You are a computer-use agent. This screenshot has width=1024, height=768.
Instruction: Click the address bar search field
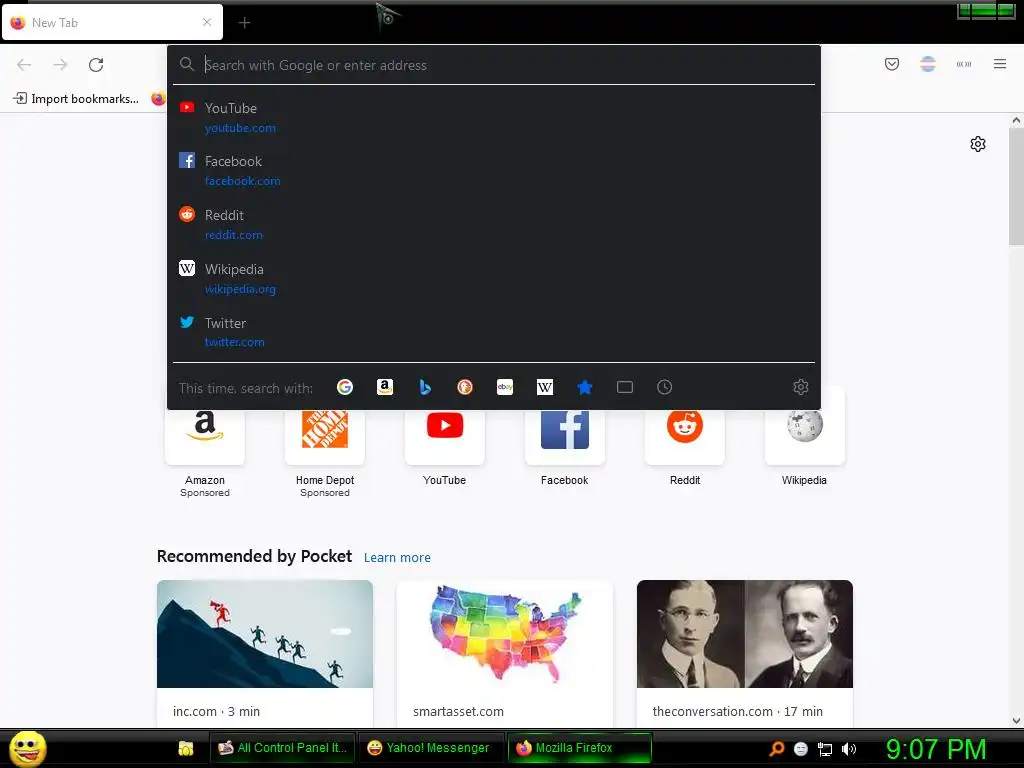coord(494,65)
